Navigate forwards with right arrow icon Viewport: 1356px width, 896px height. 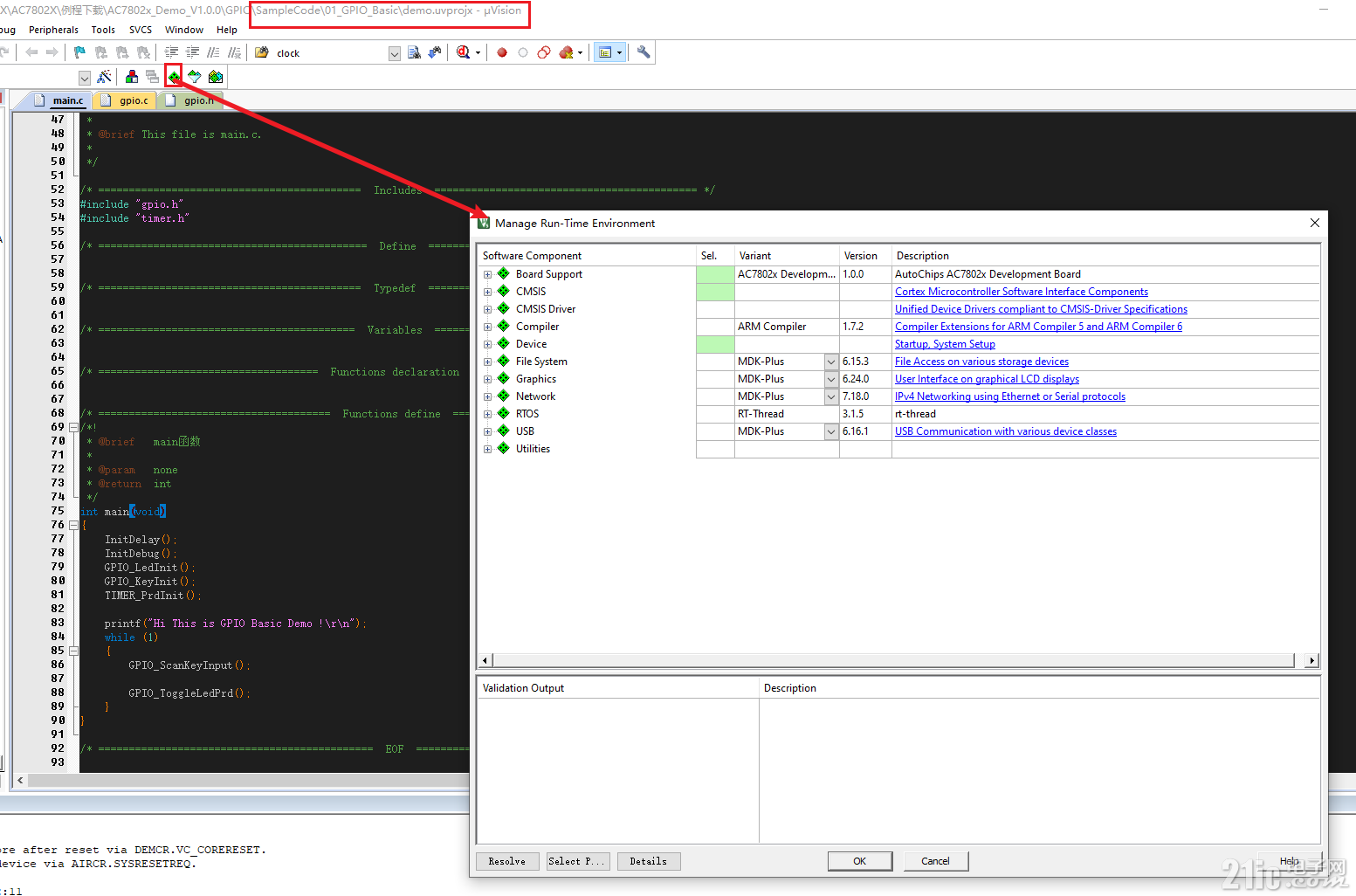52,52
